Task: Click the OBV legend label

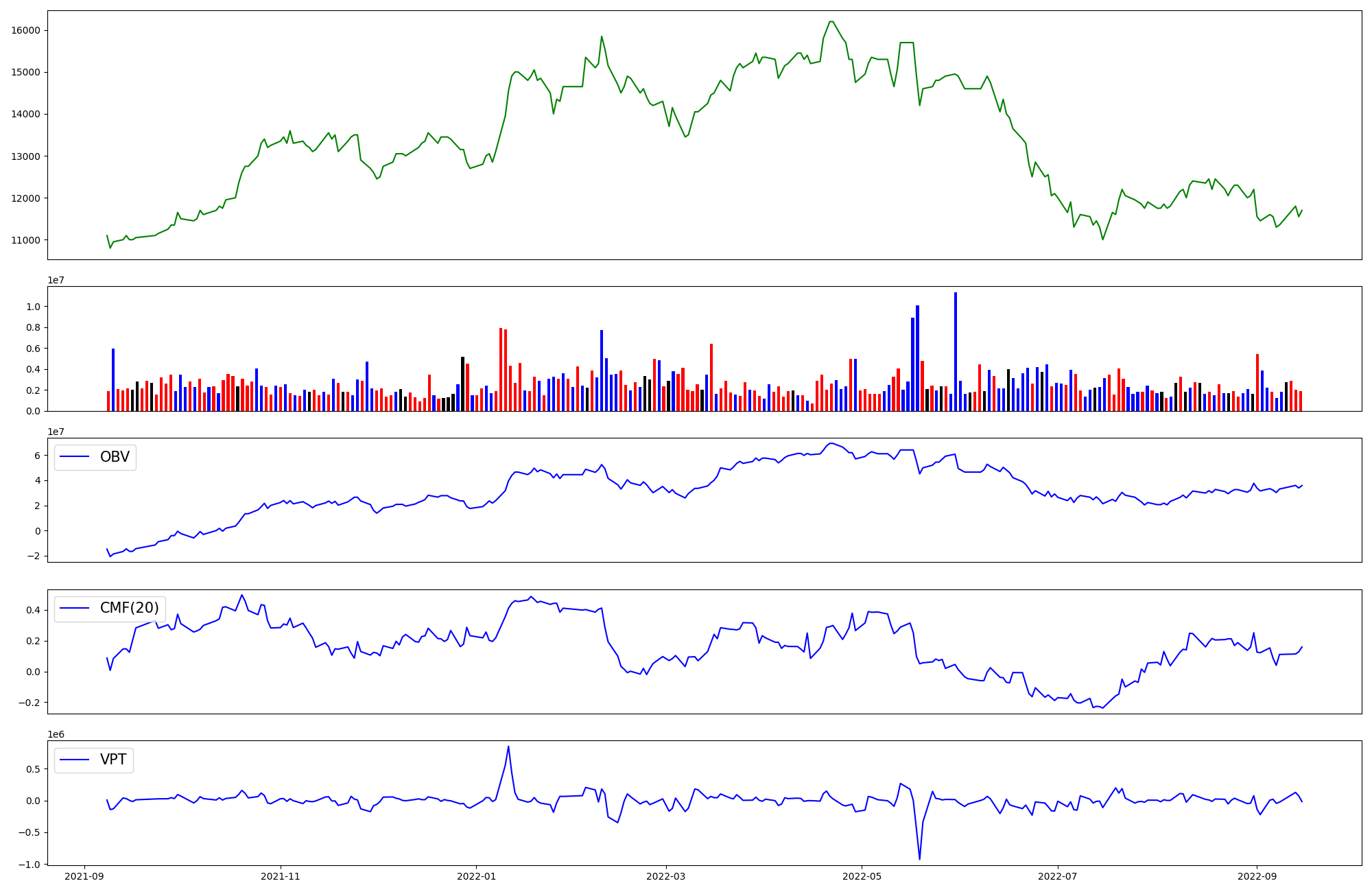Action: point(115,457)
